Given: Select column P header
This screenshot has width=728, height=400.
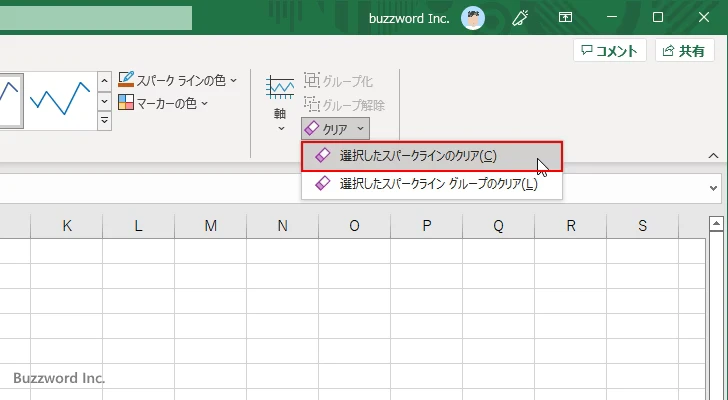Looking at the screenshot, I should click(426, 226).
